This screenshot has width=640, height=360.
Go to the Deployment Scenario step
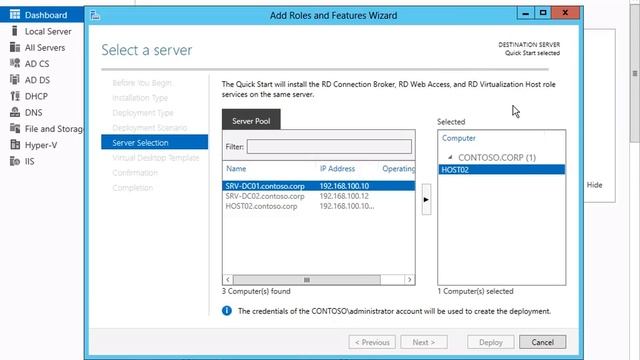[149, 128]
